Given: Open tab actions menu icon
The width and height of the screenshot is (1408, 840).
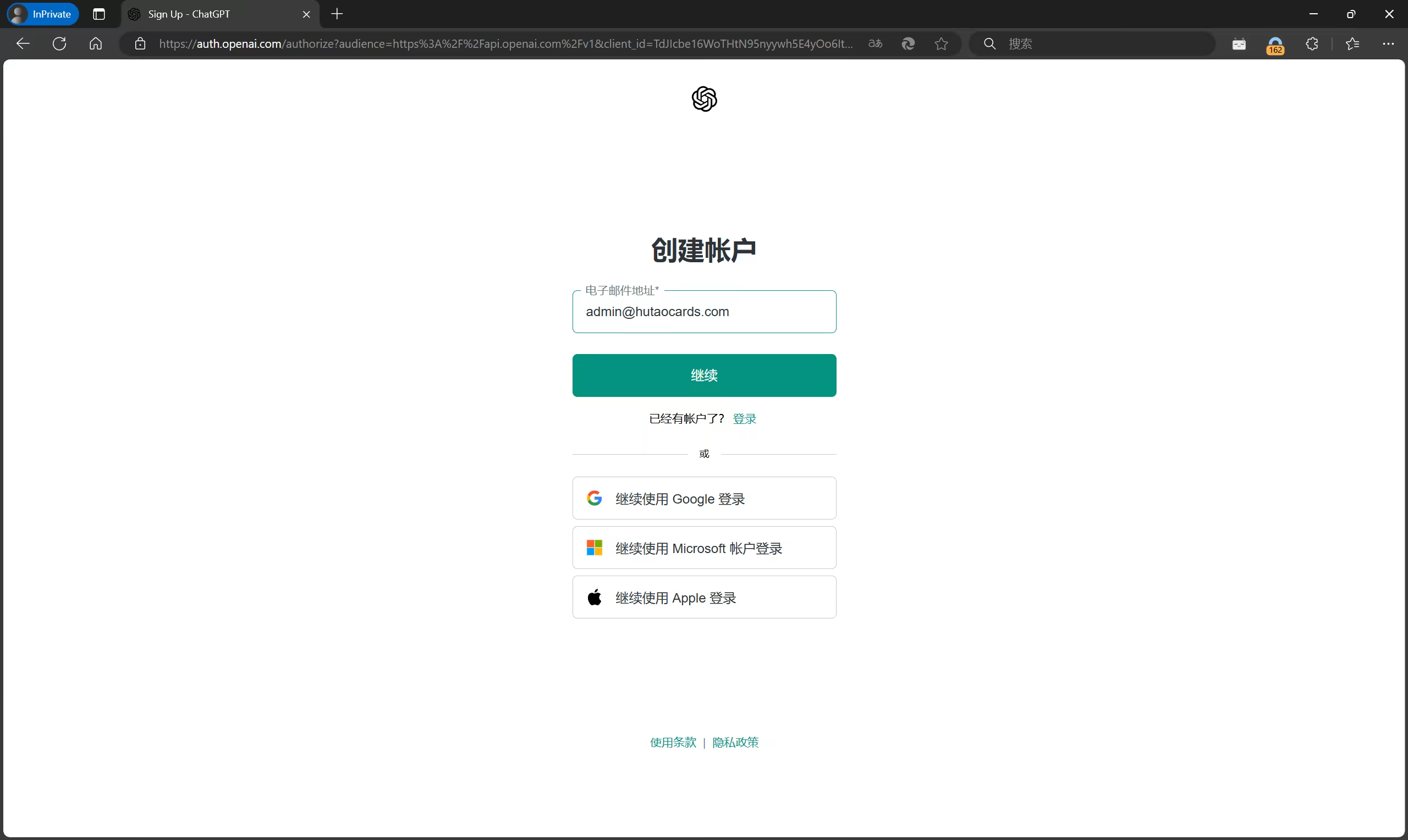Looking at the screenshot, I should (x=99, y=14).
